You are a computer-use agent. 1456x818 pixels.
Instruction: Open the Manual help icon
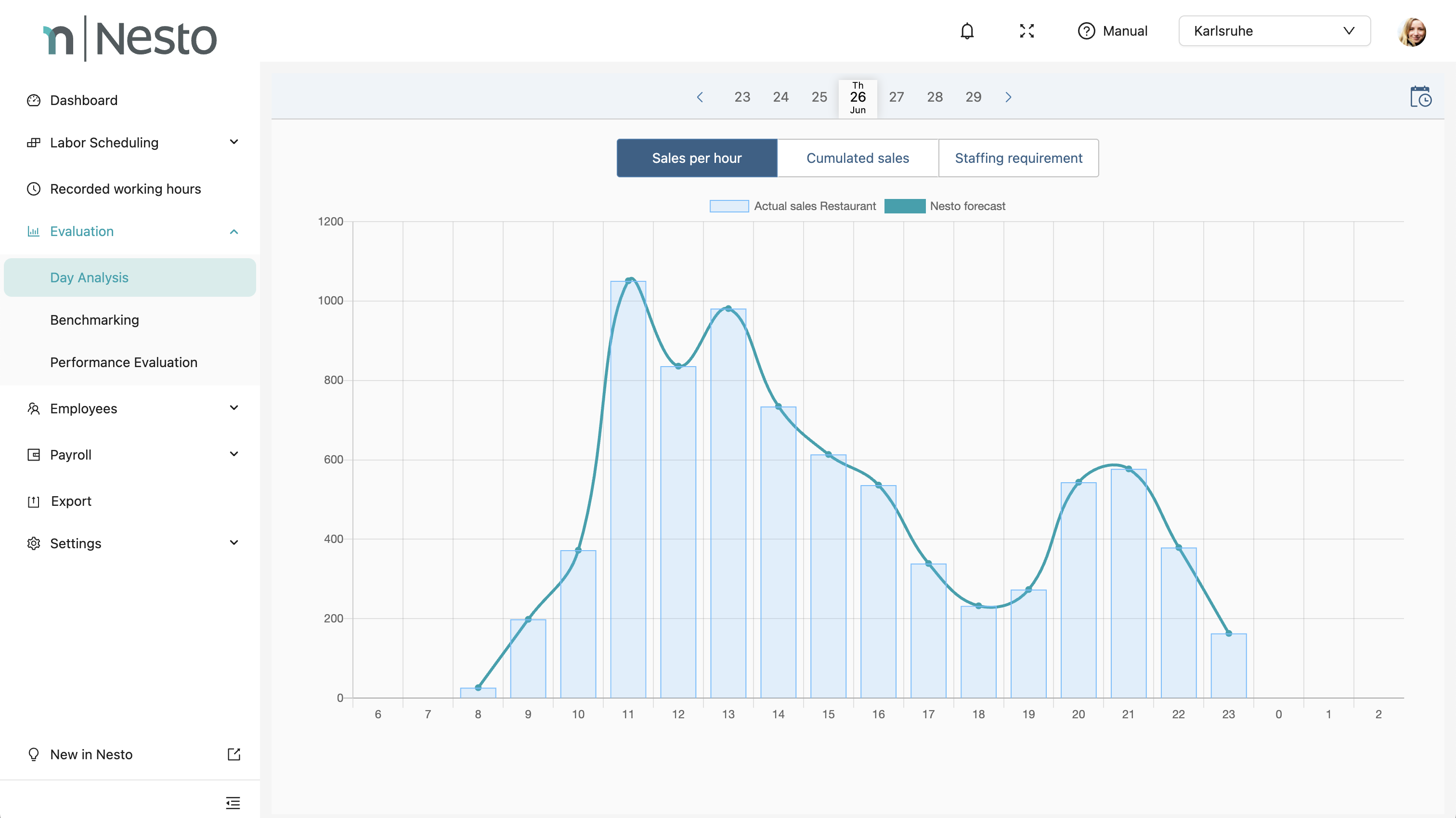(x=1086, y=31)
